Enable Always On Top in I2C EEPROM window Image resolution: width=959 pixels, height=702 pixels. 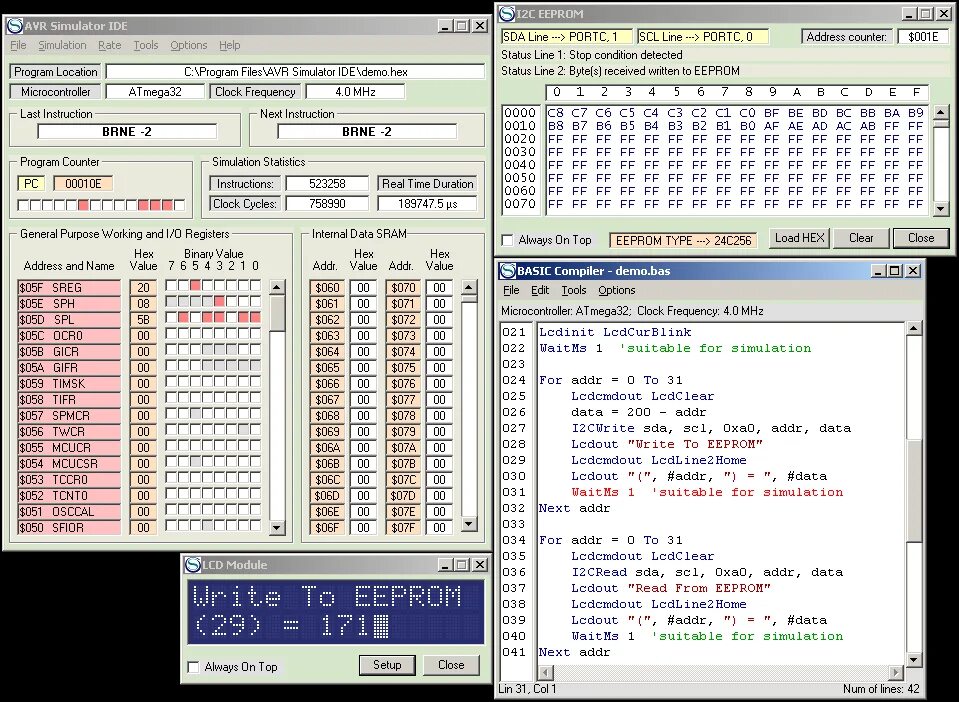click(508, 240)
